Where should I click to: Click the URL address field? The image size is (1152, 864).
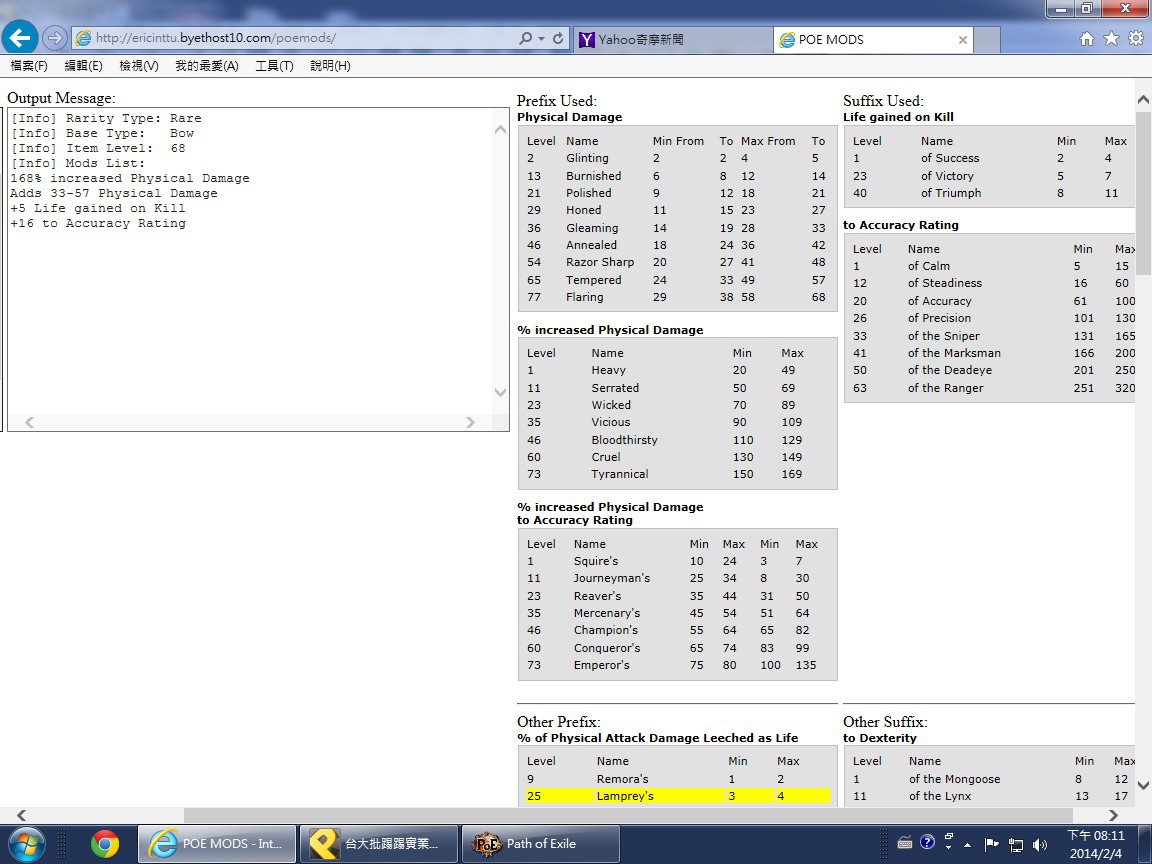click(x=300, y=39)
